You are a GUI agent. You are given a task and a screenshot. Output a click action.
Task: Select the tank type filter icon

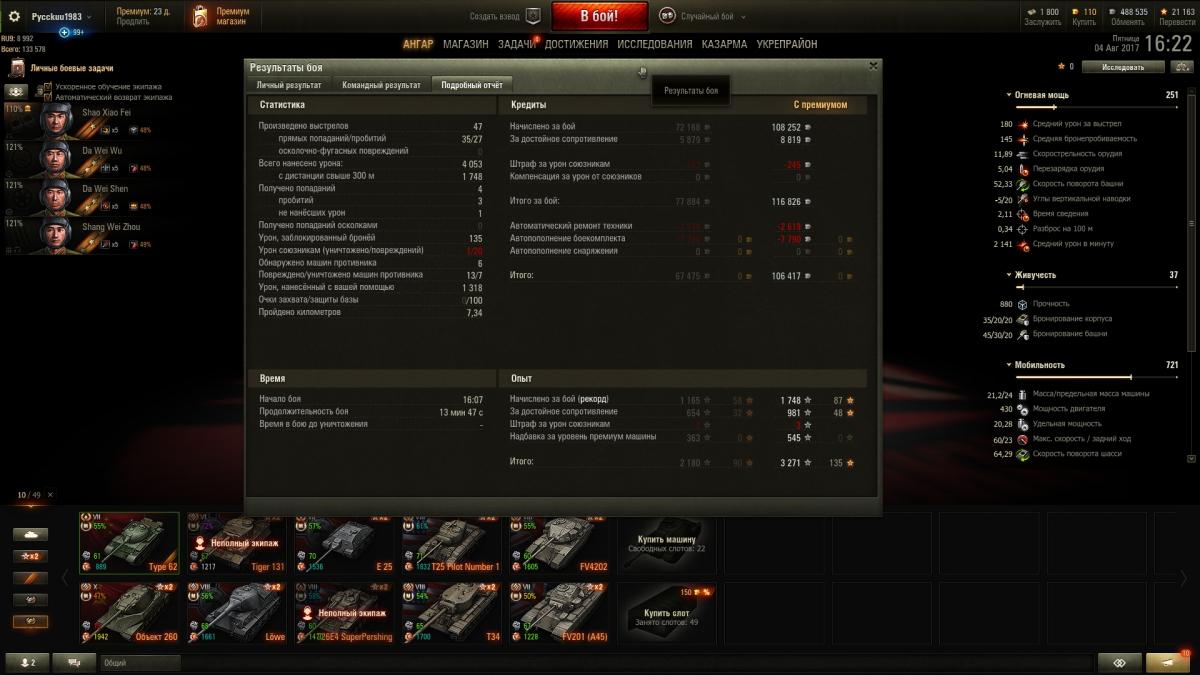tap(30, 534)
